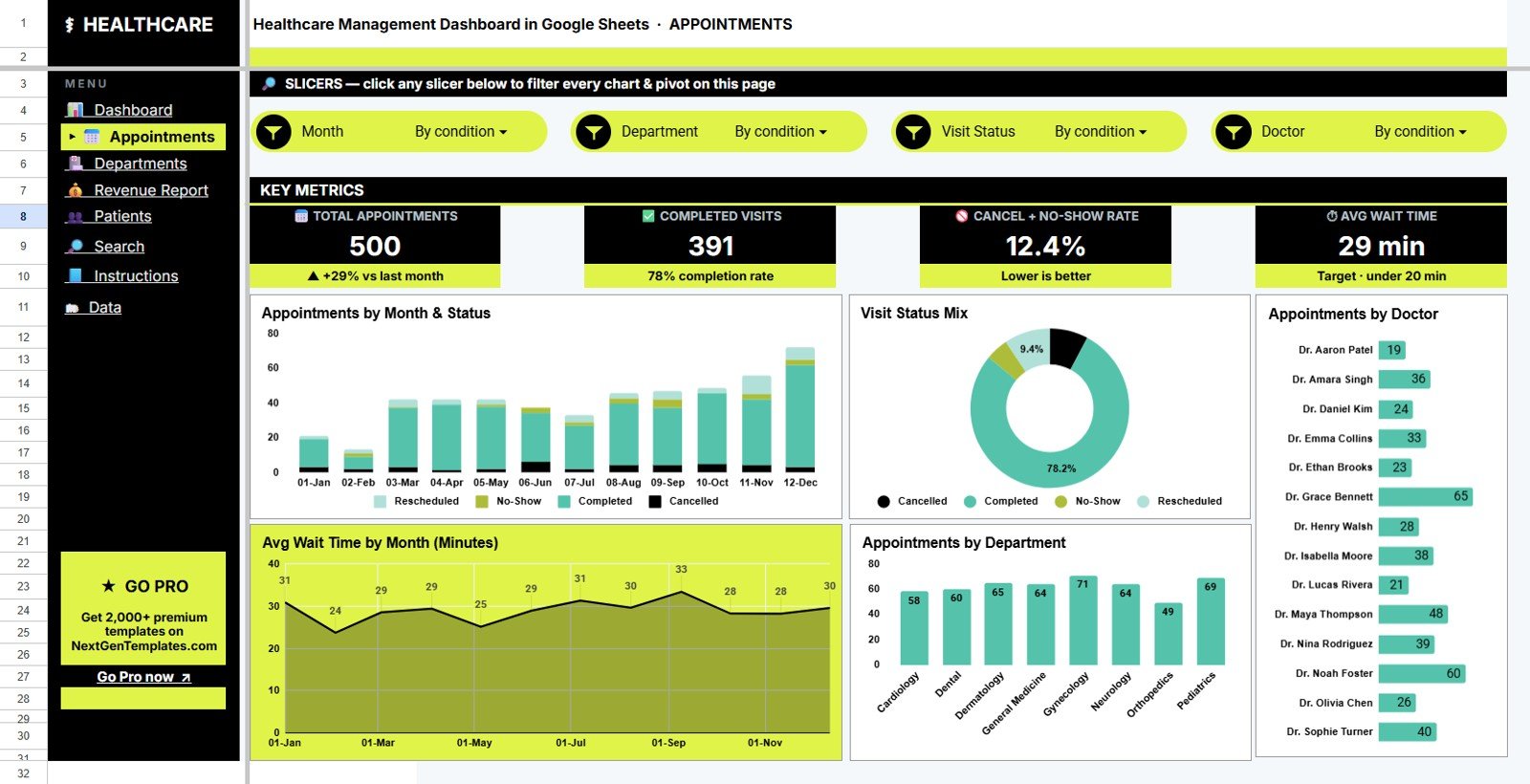Click the 78.2% donut chart segment

tap(1061, 468)
